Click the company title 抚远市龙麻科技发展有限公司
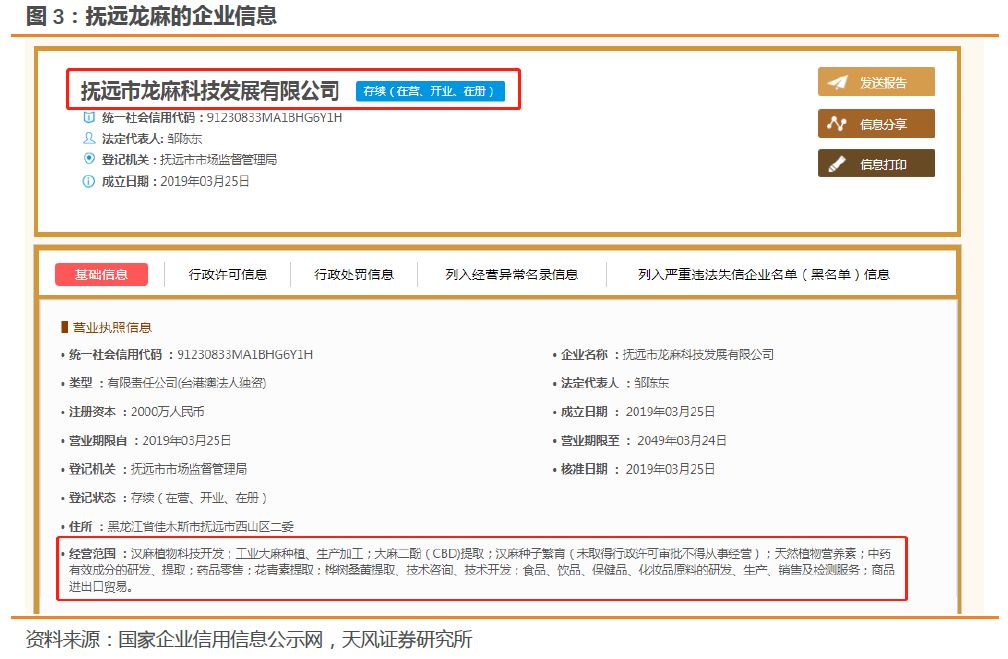1008x659 pixels. (x=210, y=91)
